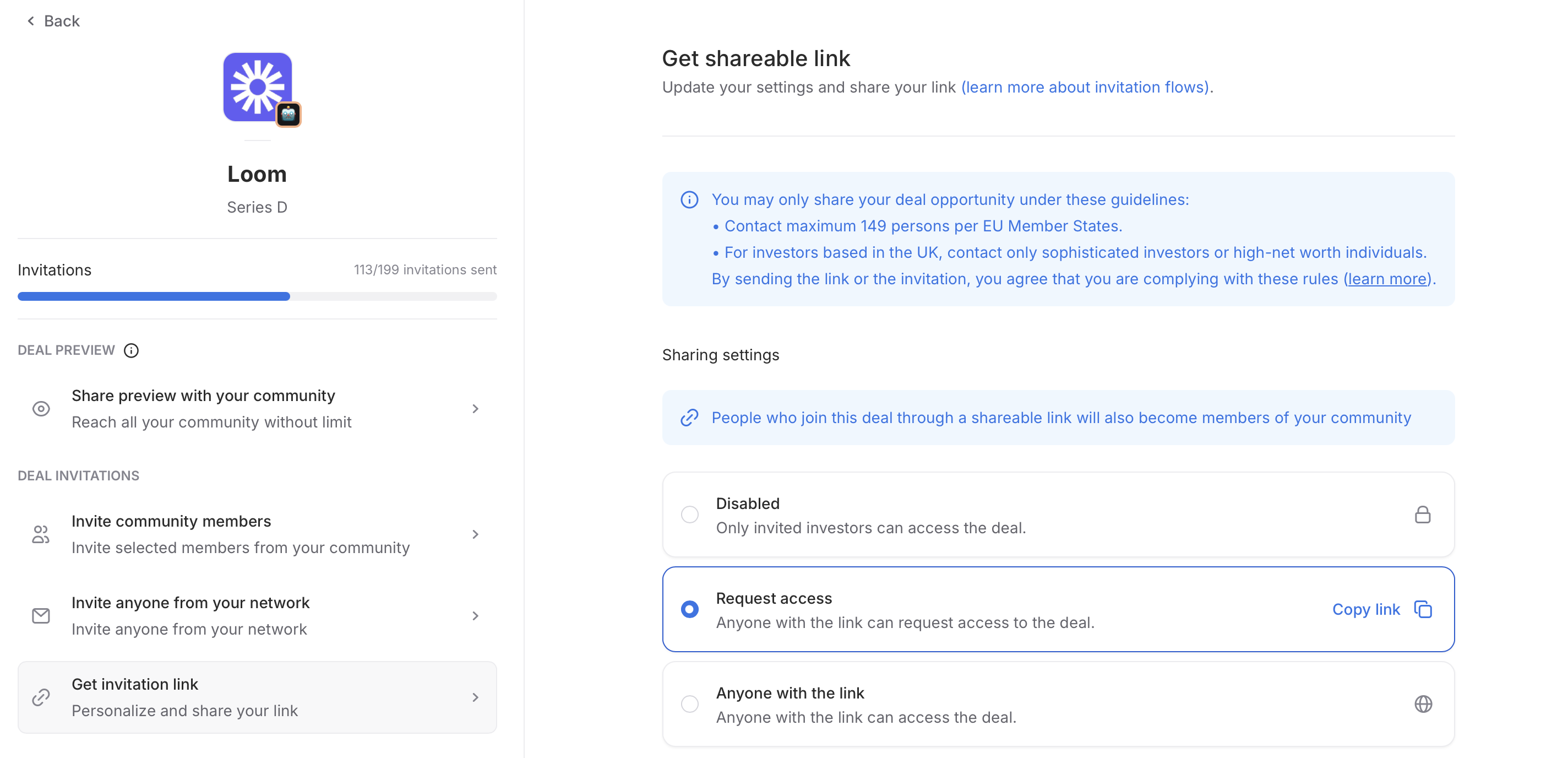Click the Back arrow chevron icon

pos(30,21)
